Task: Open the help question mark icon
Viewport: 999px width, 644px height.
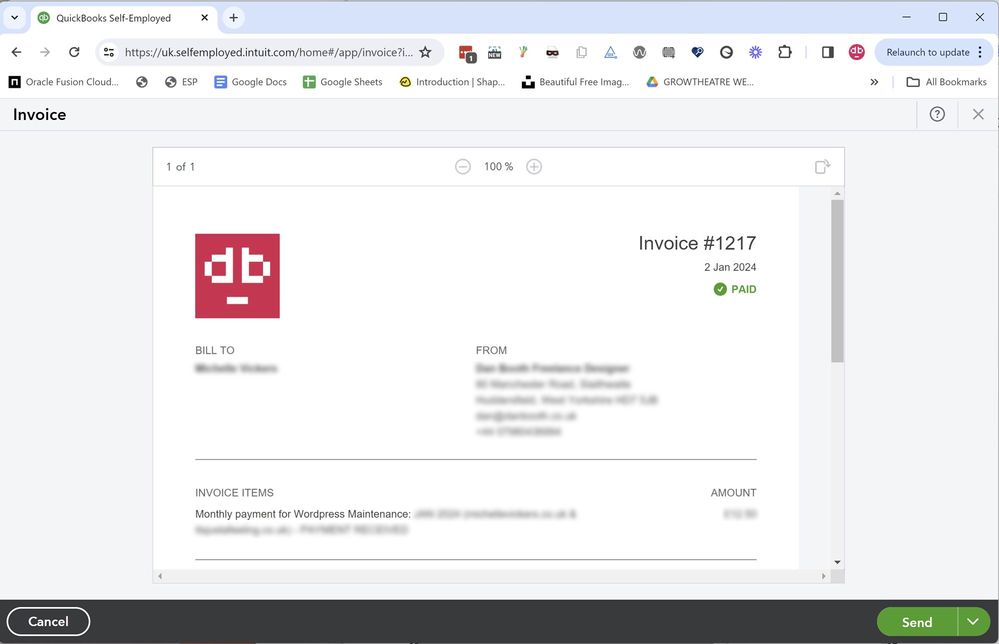Action: tap(938, 114)
